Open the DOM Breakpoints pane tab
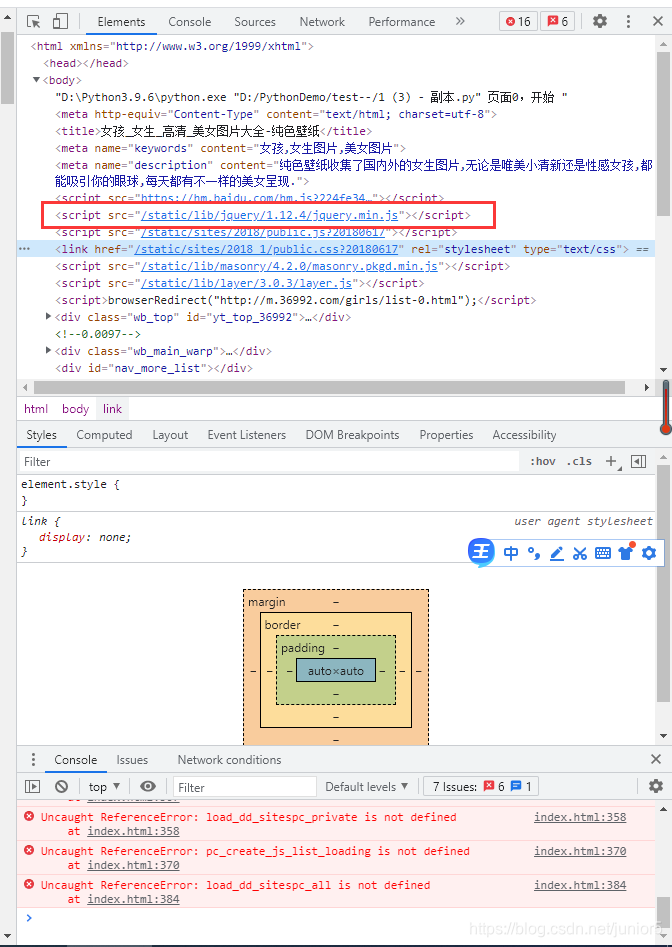The image size is (672, 947). pos(352,435)
